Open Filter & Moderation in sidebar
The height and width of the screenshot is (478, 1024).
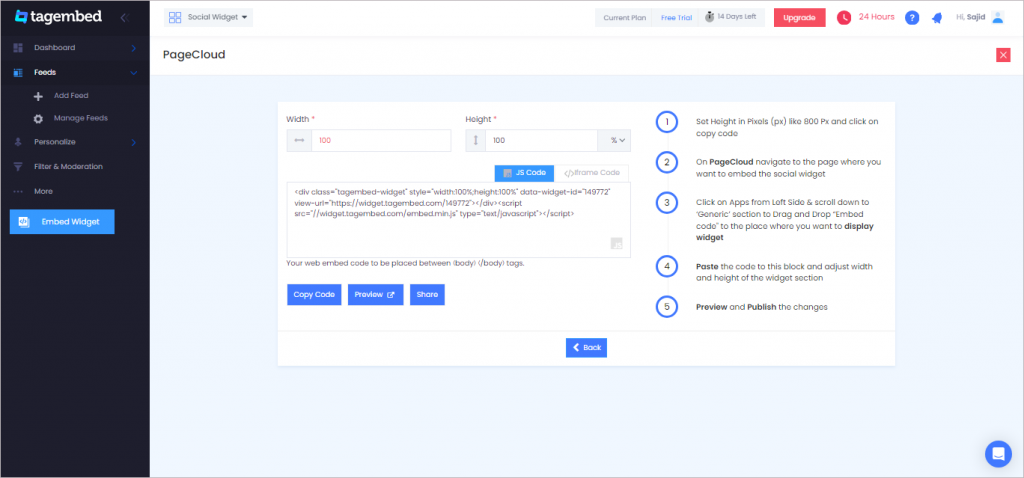click(69, 167)
